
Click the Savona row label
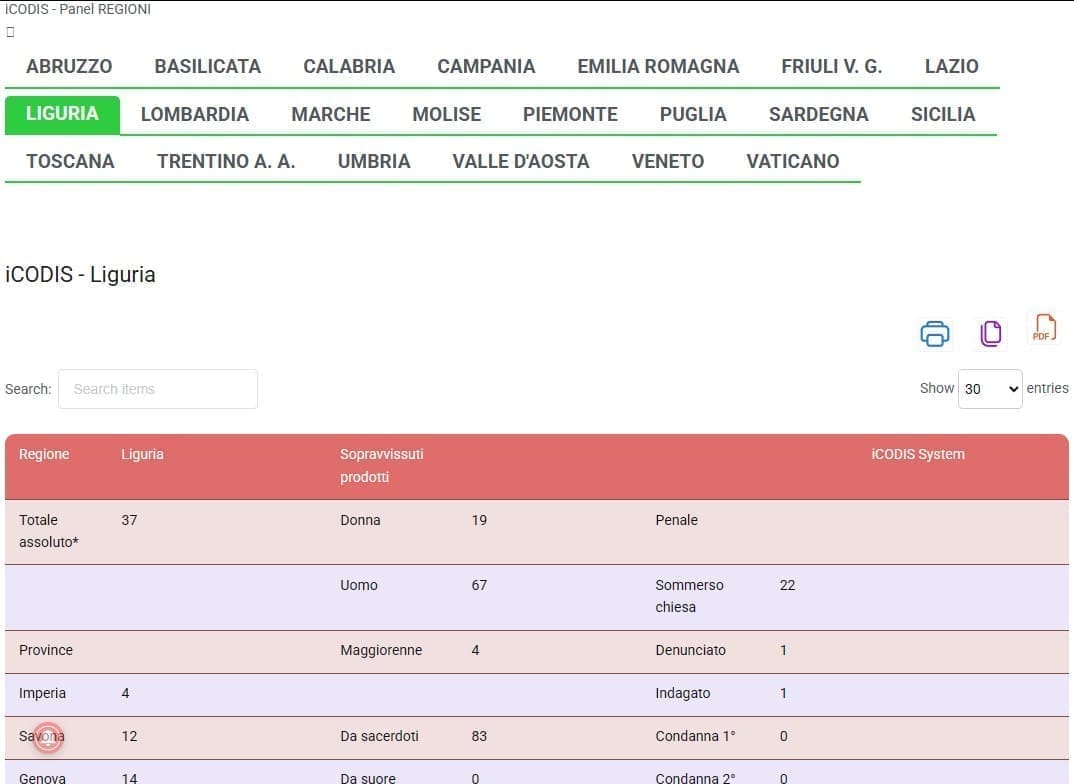tap(42, 737)
